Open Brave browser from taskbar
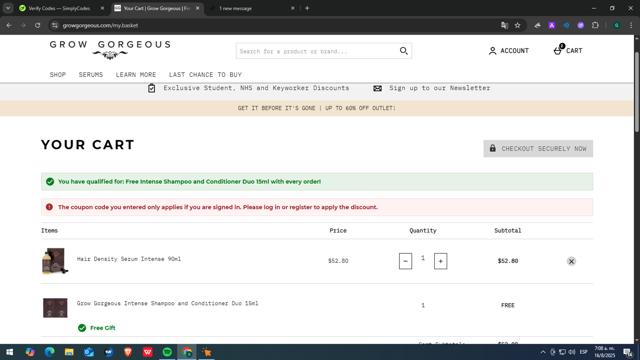Screen dimensions: 640x360 click(x=128, y=352)
